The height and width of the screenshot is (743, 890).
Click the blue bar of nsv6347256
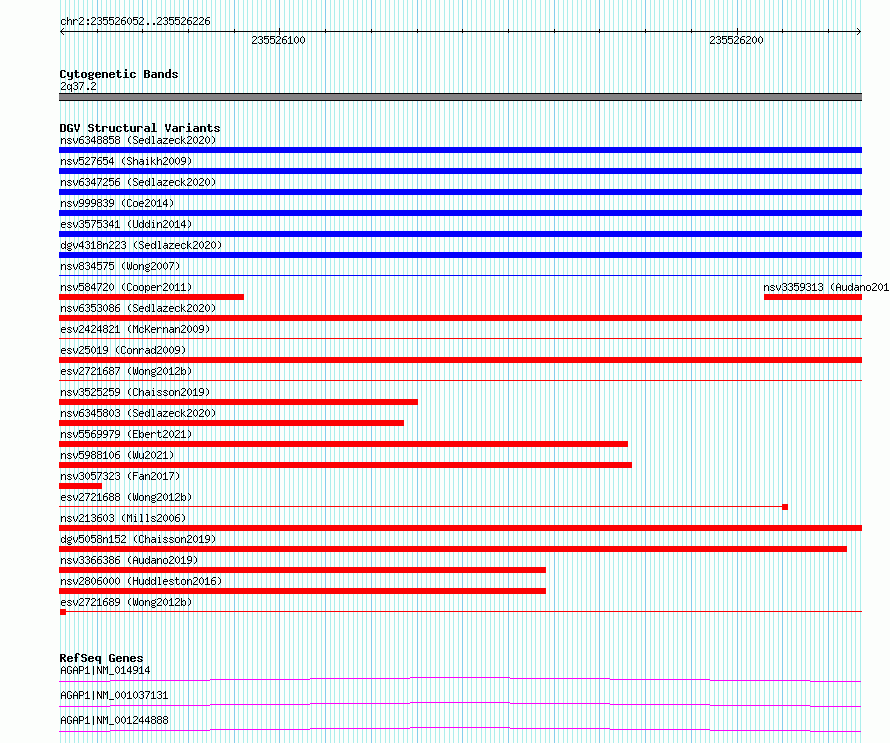tap(460, 192)
